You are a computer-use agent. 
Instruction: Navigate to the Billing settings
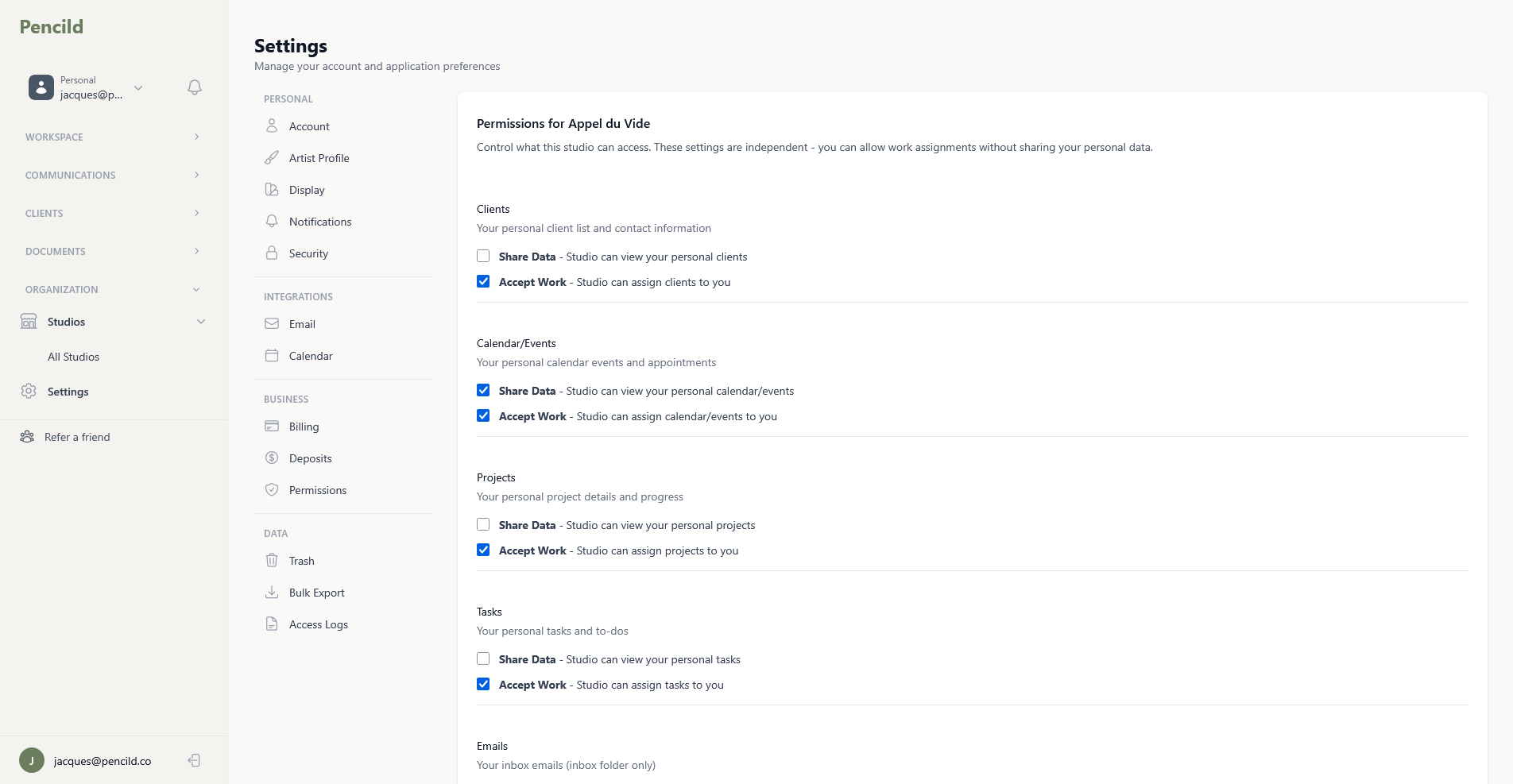[x=303, y=426]
